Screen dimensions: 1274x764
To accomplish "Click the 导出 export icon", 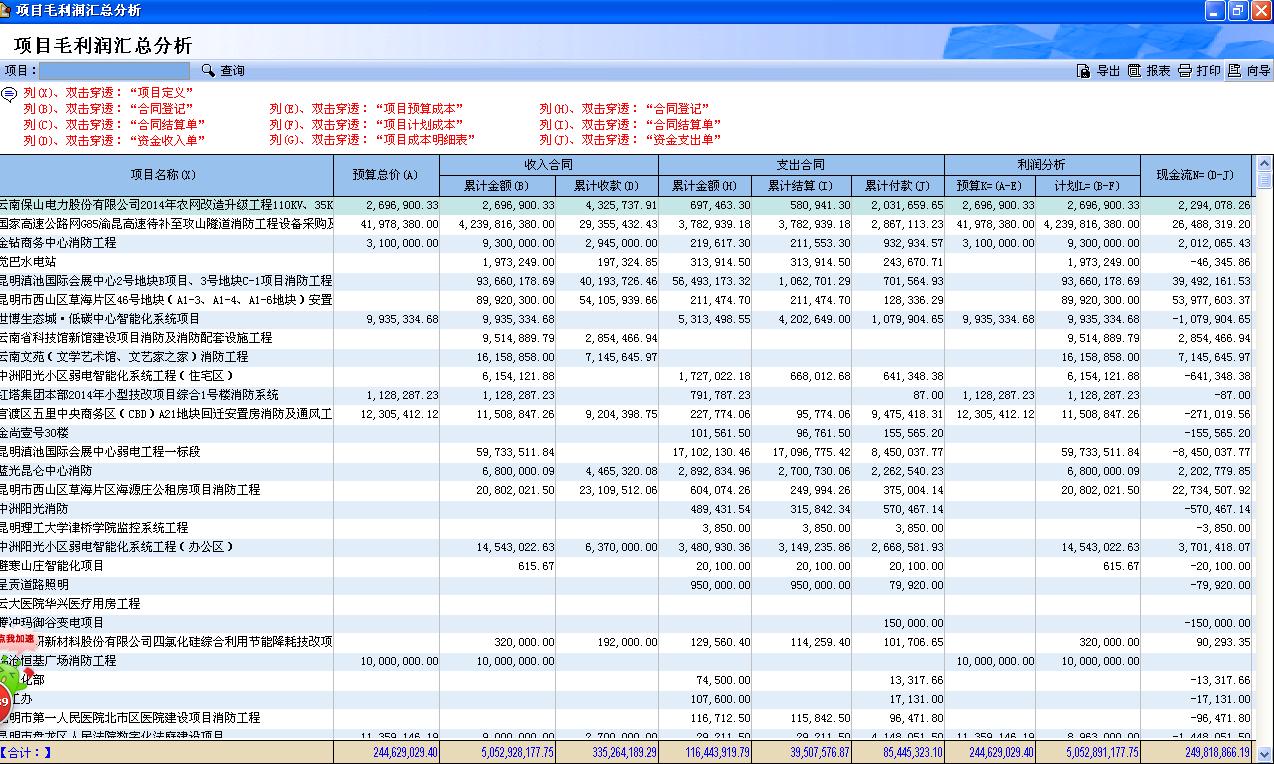I will pyautogui.click(x=1083, y=71).
